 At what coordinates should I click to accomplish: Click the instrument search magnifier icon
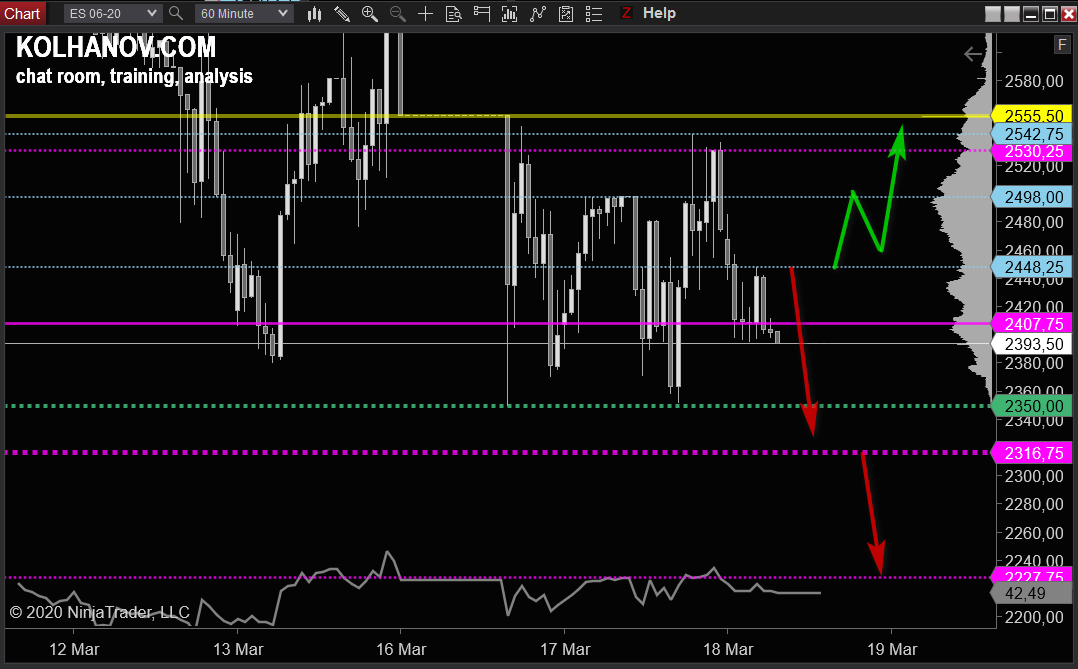[176, 13]
